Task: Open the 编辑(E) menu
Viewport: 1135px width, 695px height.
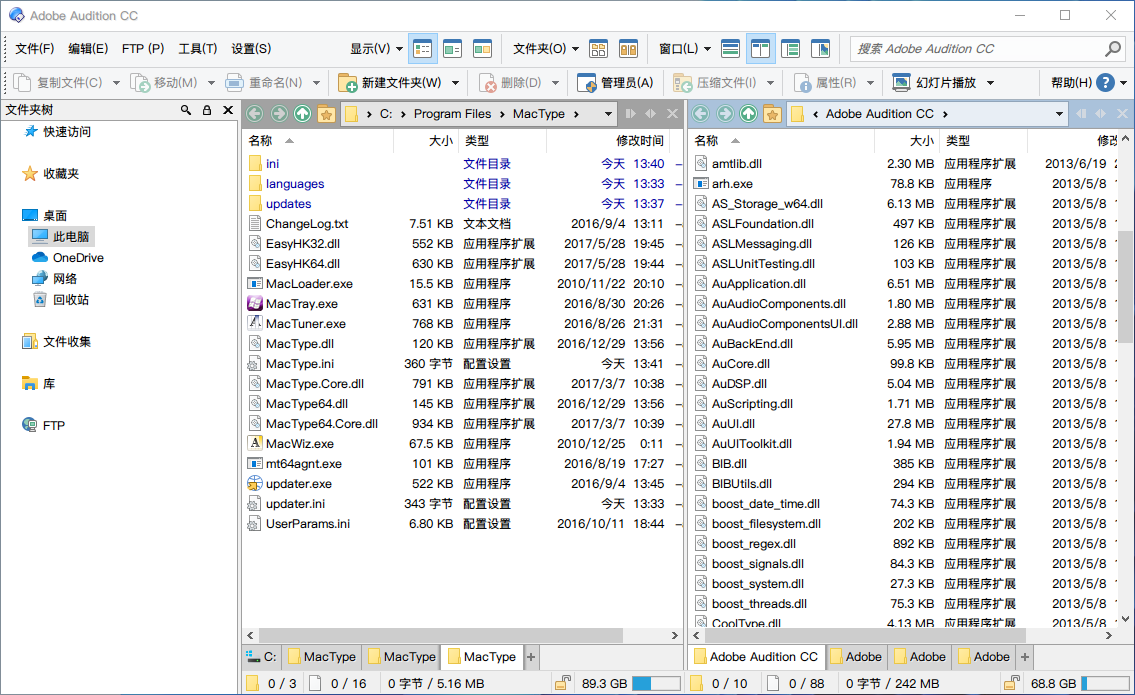Action: (x=88, y=49)
